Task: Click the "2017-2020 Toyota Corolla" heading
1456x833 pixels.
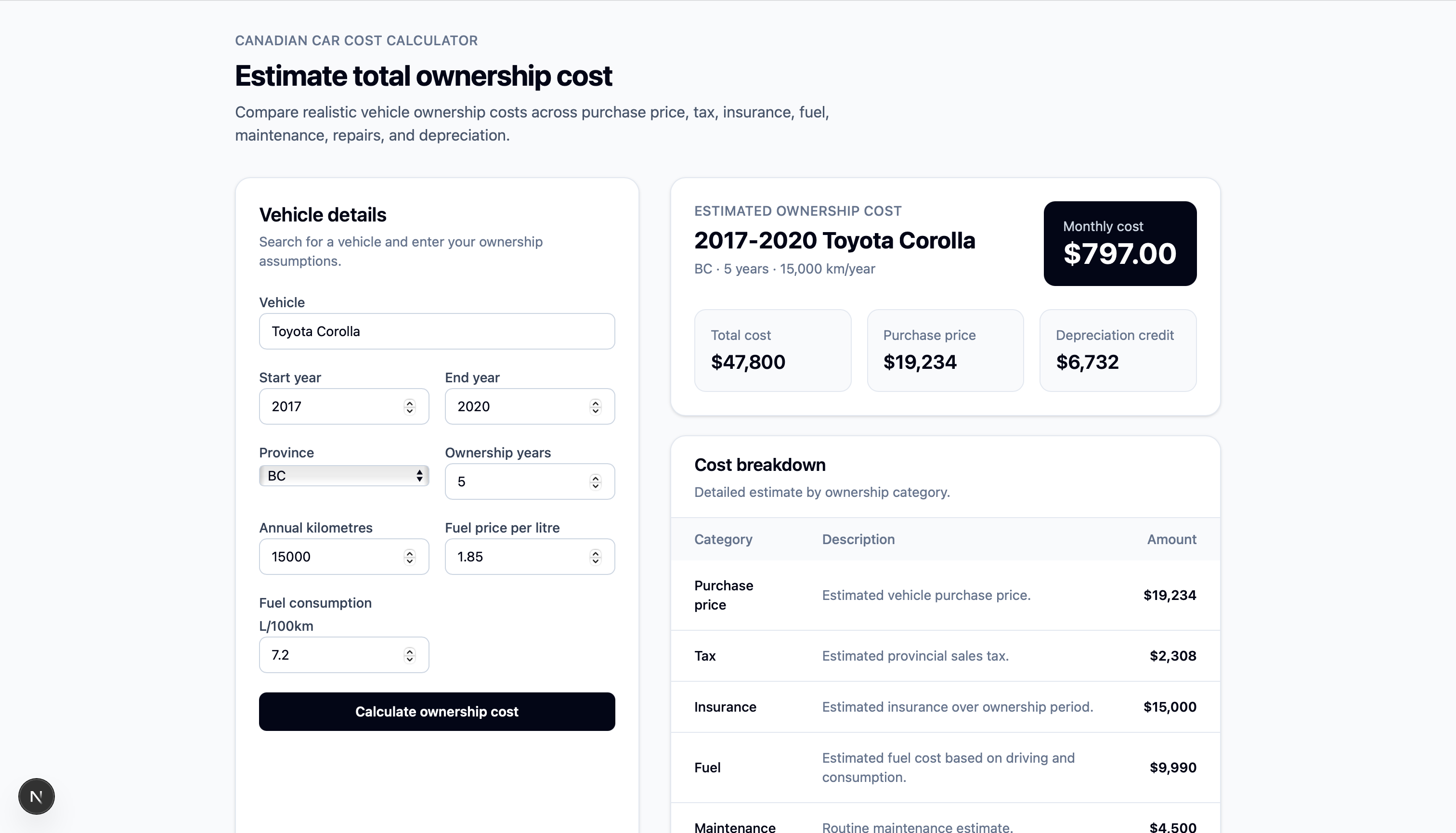Action: (834, 240)
